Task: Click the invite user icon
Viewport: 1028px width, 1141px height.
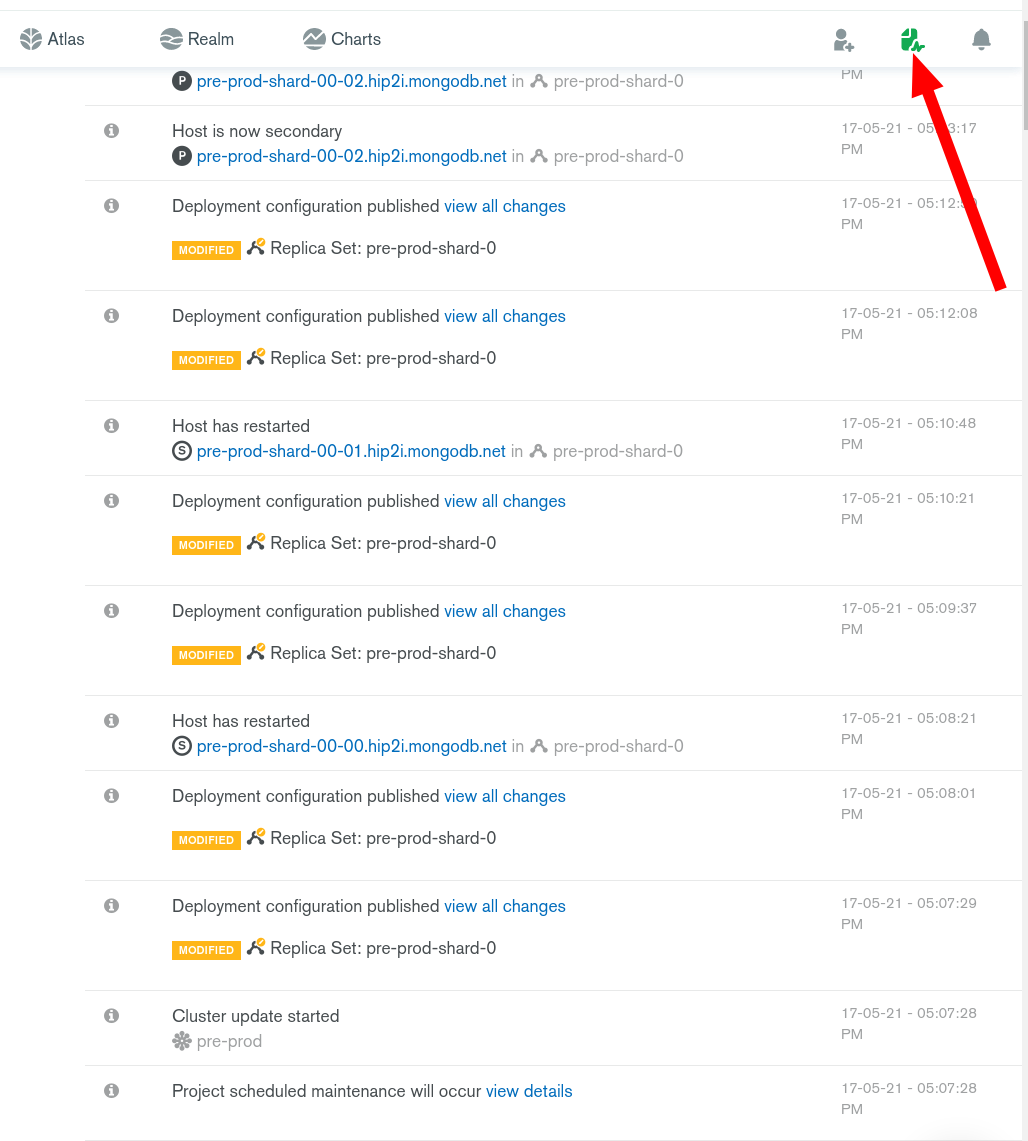Action: click(x=843, y=39)
